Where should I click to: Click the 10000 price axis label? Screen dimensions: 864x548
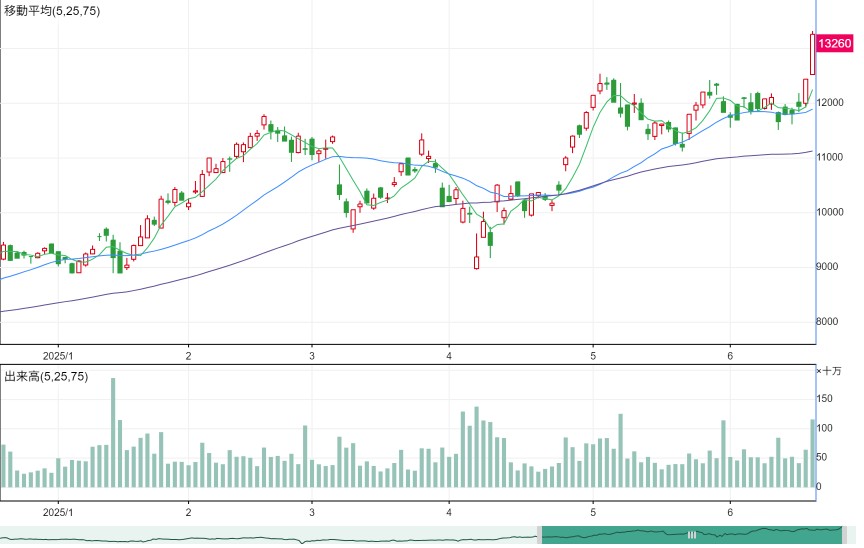830,212
